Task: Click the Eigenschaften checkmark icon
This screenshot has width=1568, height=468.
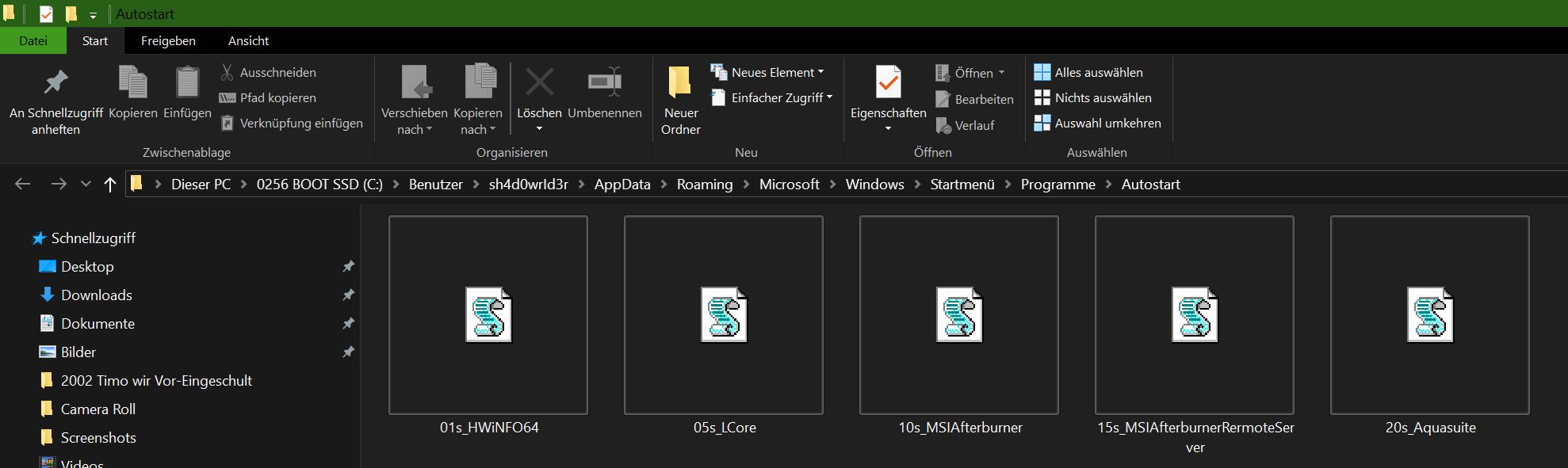Action: [x=889, y=83]
